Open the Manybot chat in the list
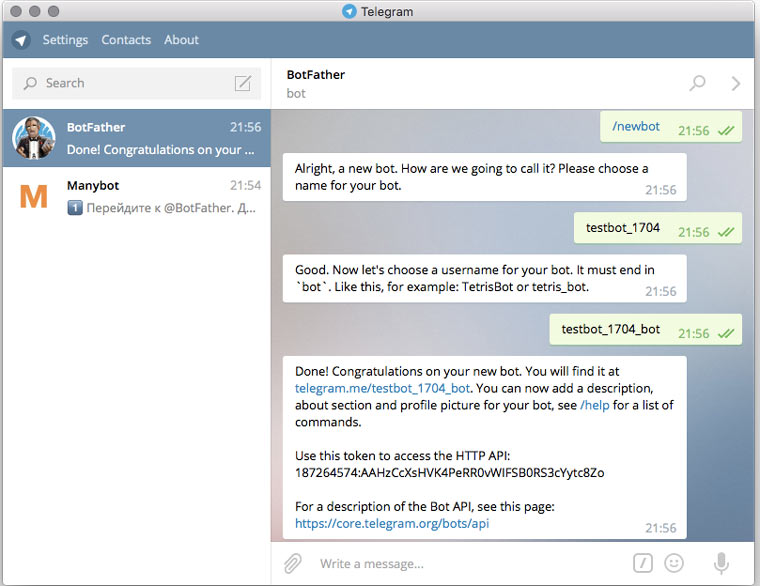The width and height of the screenshot is (760, 586). [x=136, y=196]
